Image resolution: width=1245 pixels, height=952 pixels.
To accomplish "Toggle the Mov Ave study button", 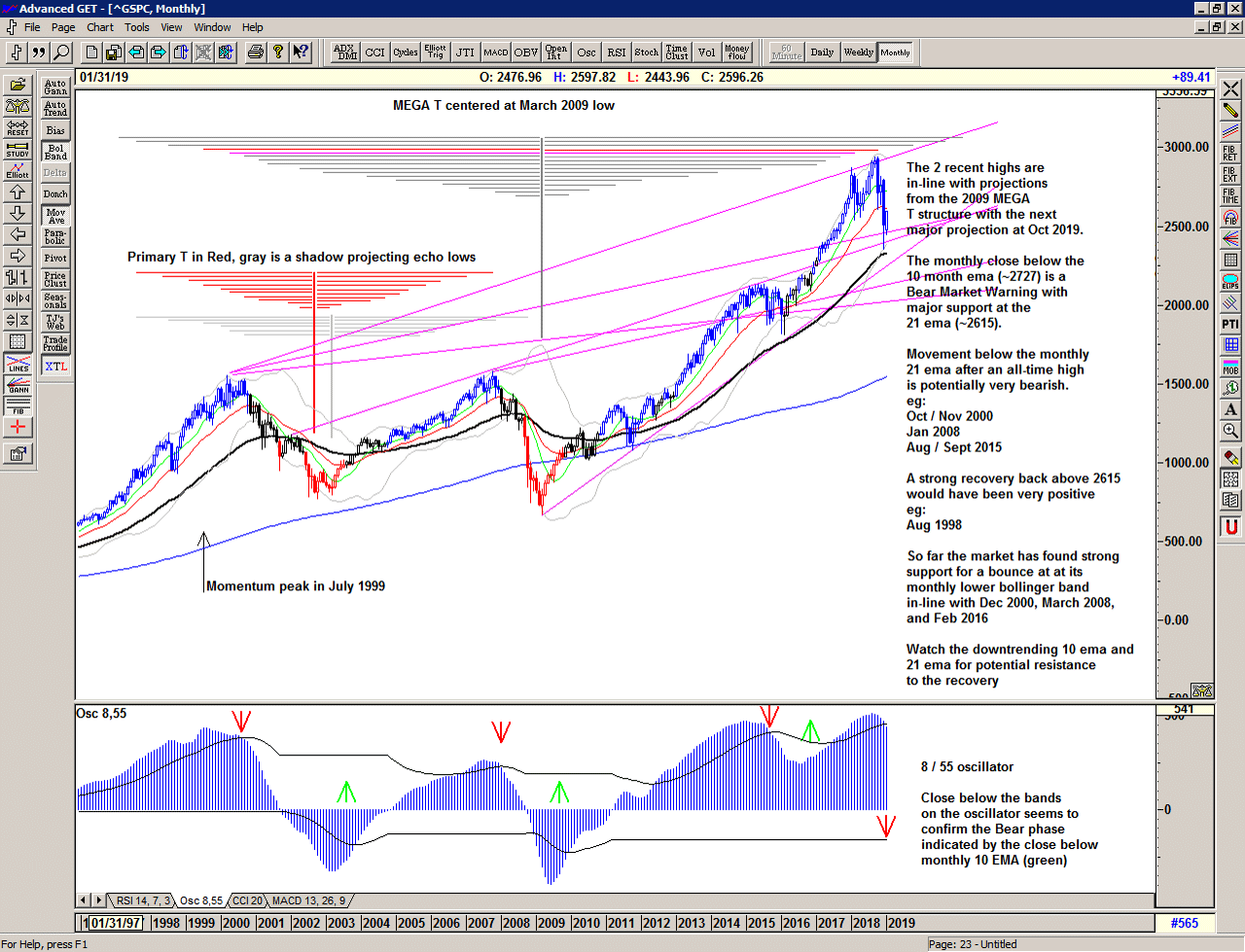I will [55, 216].
